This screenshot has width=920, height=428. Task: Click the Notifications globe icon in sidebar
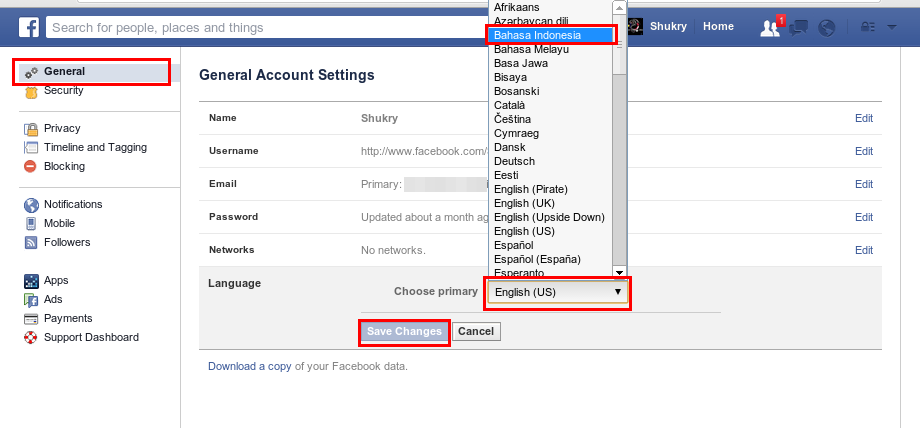tap(31, 205)
